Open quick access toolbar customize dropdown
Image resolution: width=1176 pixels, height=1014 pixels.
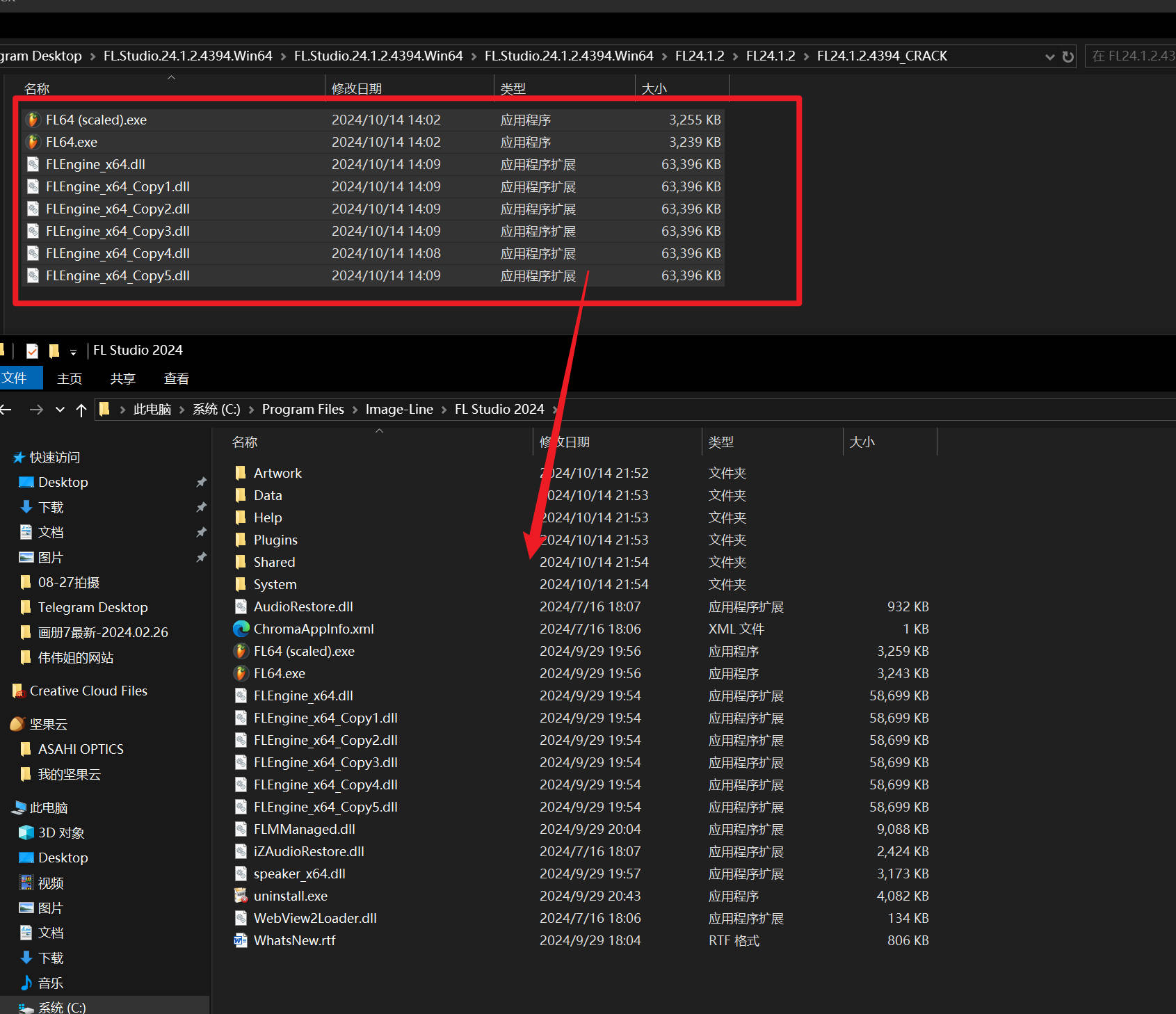click(x=73, y=351)
